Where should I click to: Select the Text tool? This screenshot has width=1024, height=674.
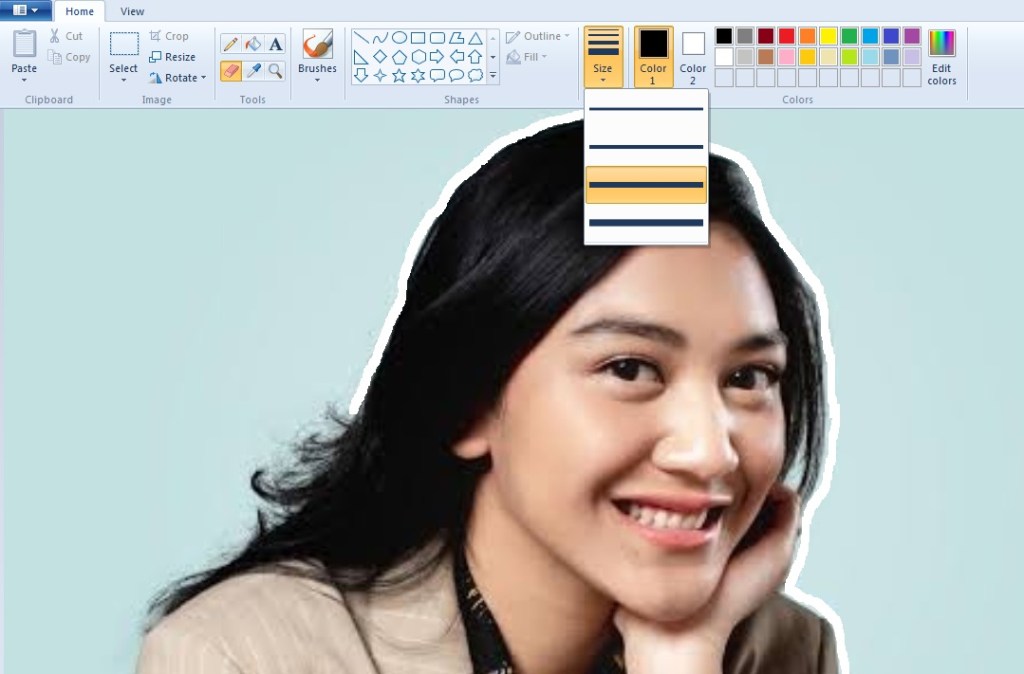[x=276, y=44]
